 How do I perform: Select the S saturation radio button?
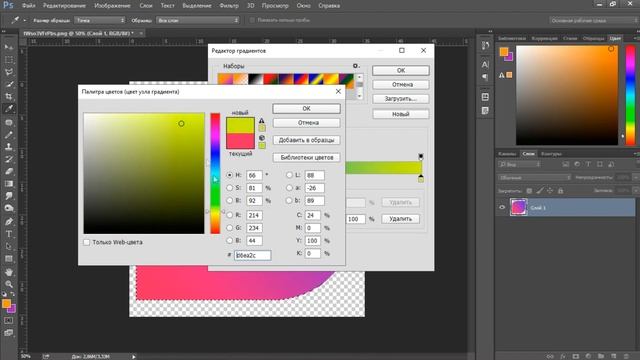[229, 188]
